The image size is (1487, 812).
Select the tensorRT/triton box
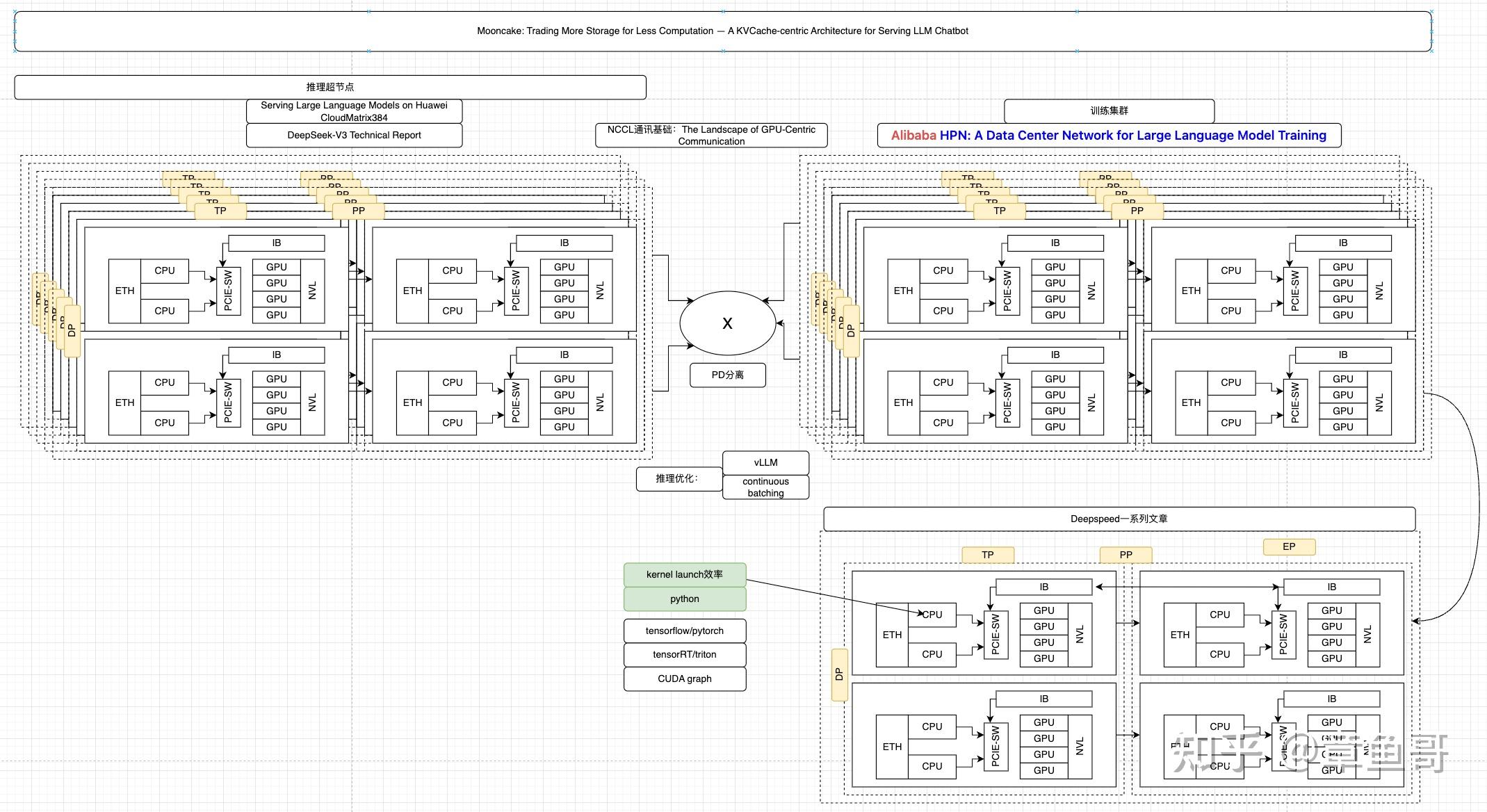(x=685, y=654)
